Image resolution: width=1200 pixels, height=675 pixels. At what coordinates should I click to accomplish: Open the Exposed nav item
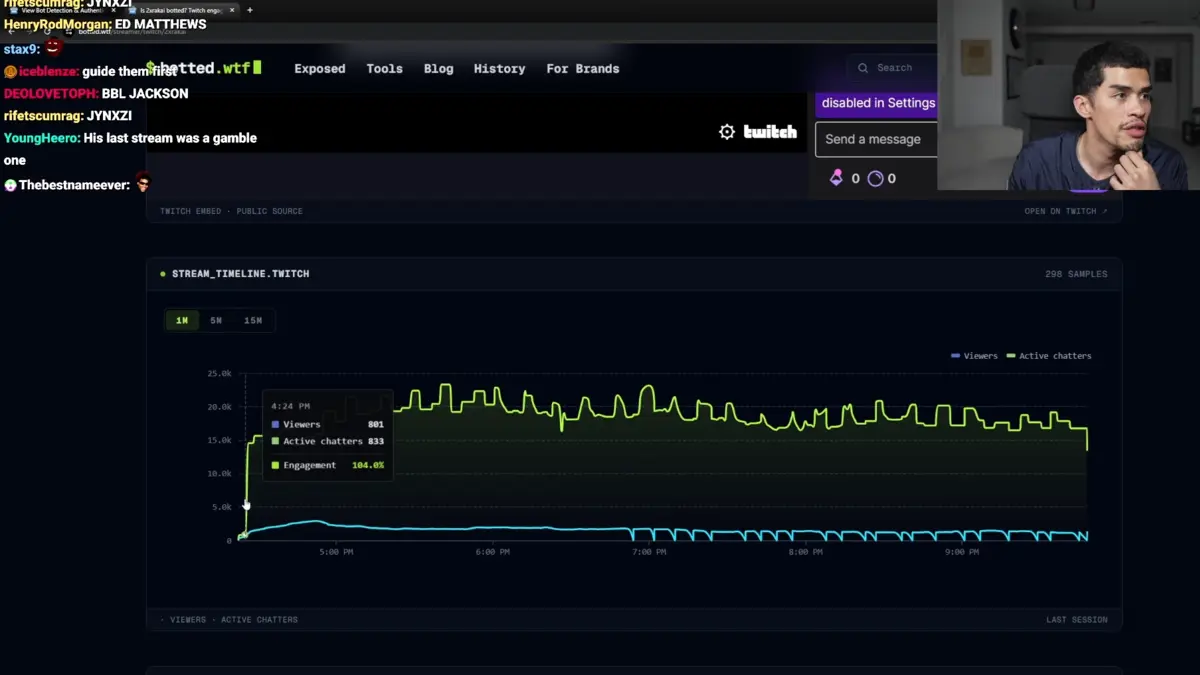click(320, 69)
